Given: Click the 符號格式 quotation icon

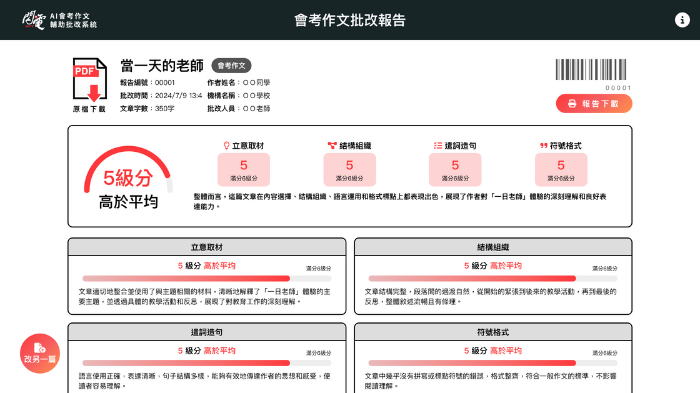Looking at the screenshot, I should pos(543,146).
